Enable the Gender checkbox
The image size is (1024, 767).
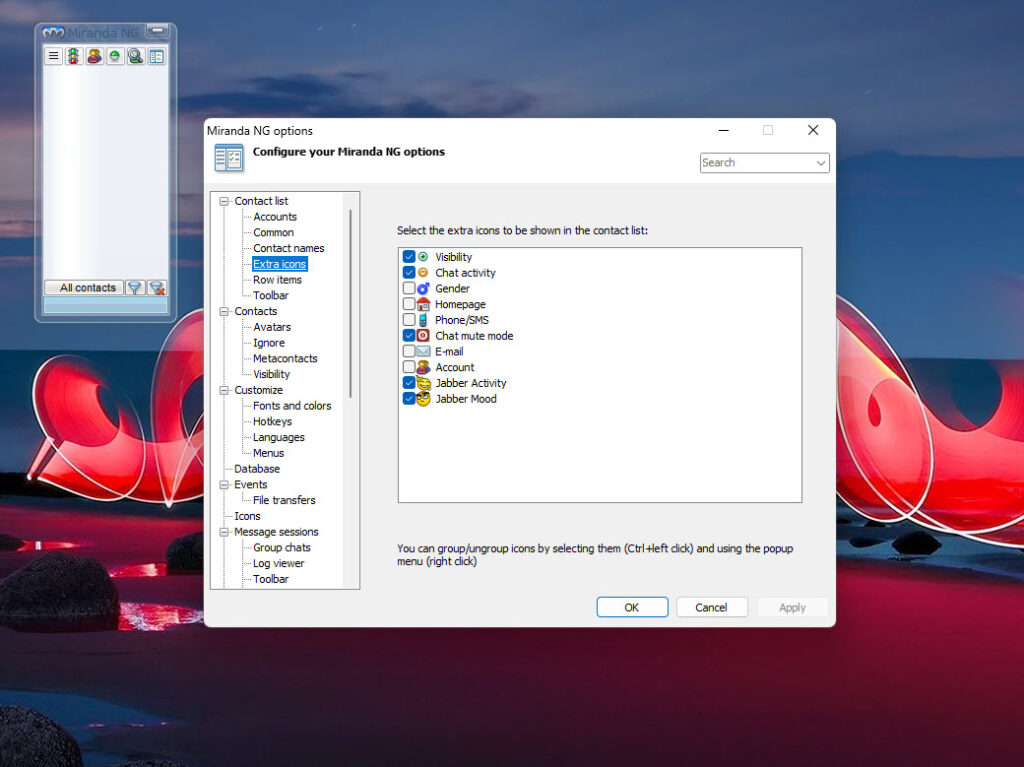point(409,288)
